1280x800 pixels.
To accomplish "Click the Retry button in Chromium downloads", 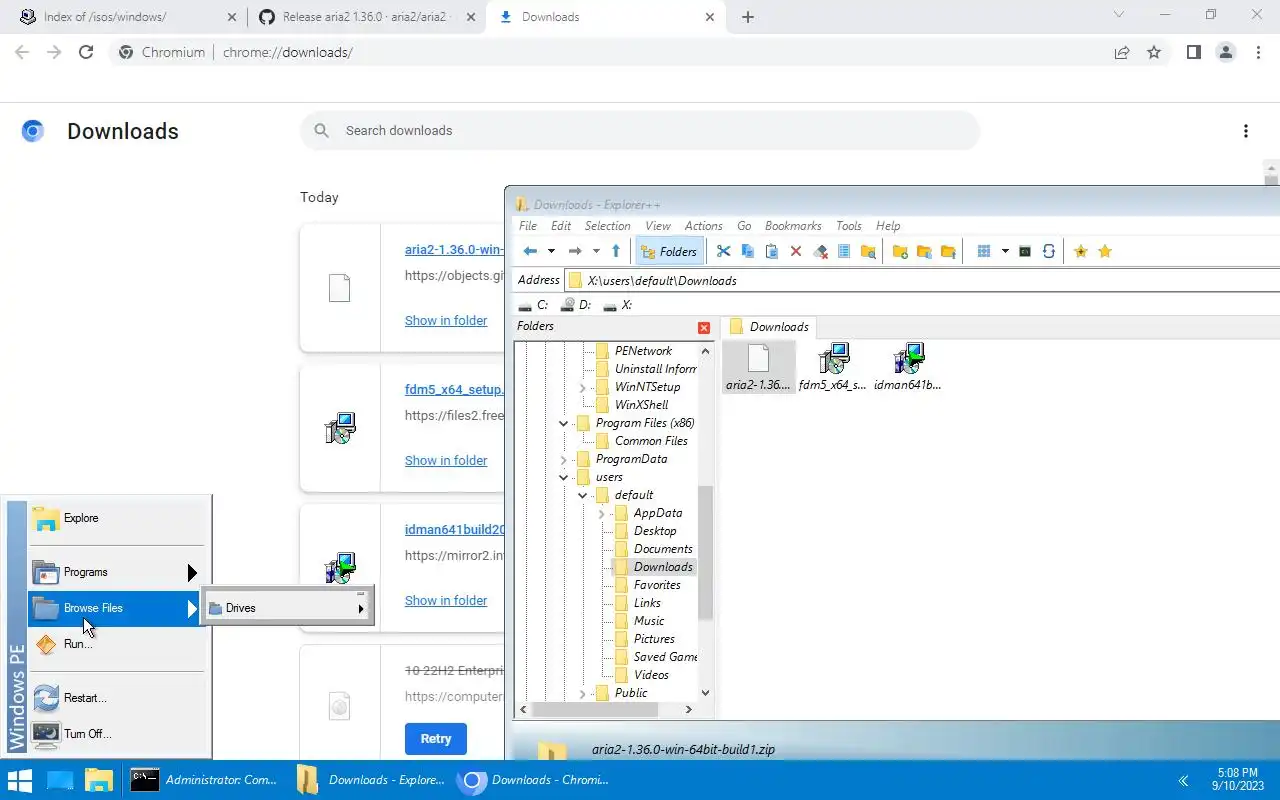I will [436, 738].
